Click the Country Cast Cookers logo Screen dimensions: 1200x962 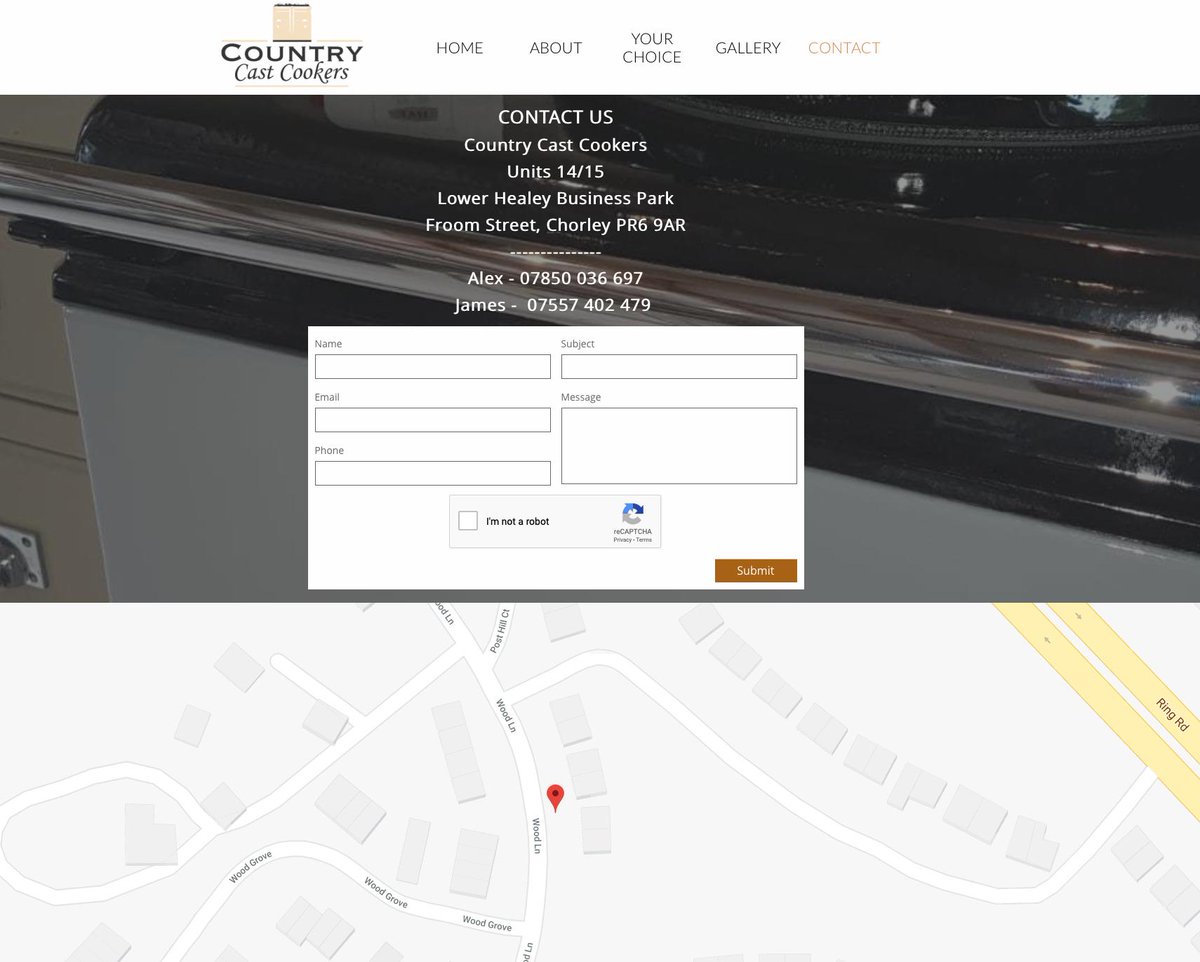point(291,46)
